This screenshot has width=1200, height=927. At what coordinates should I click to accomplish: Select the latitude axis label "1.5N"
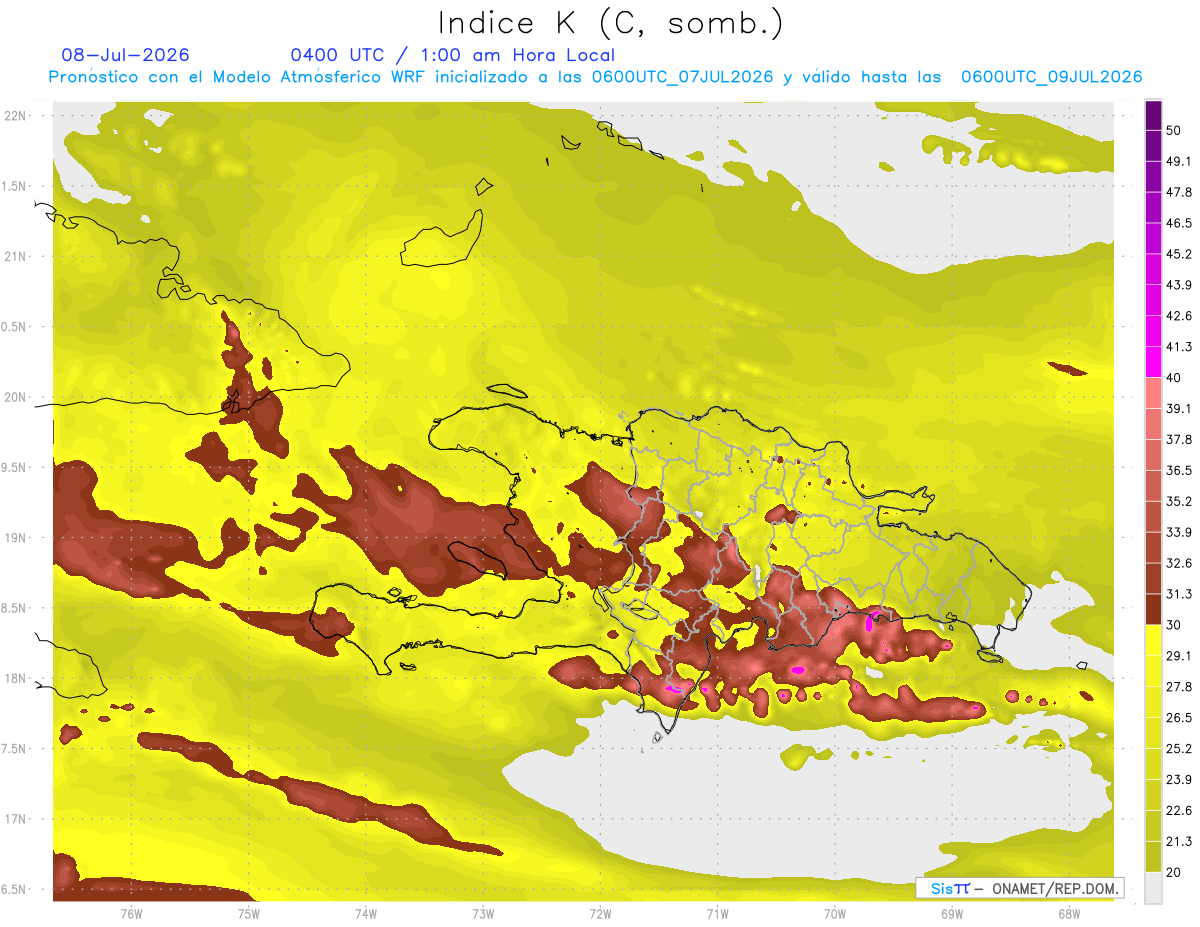(15, 186)
